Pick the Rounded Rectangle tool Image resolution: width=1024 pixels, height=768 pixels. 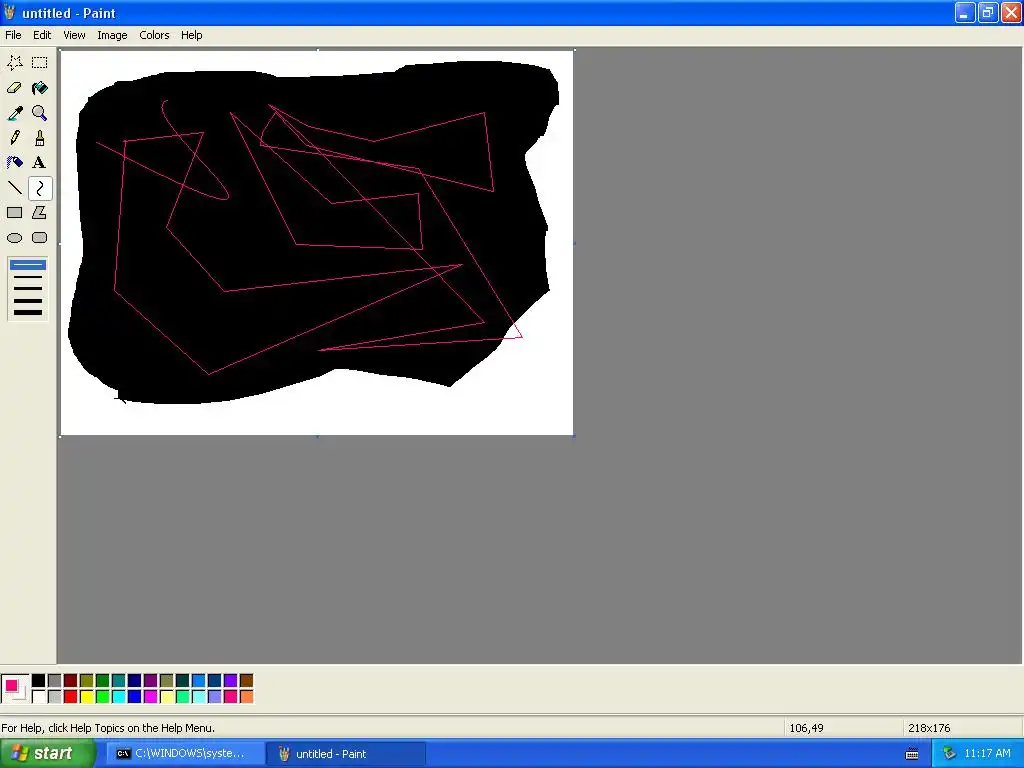click(40, 238)
